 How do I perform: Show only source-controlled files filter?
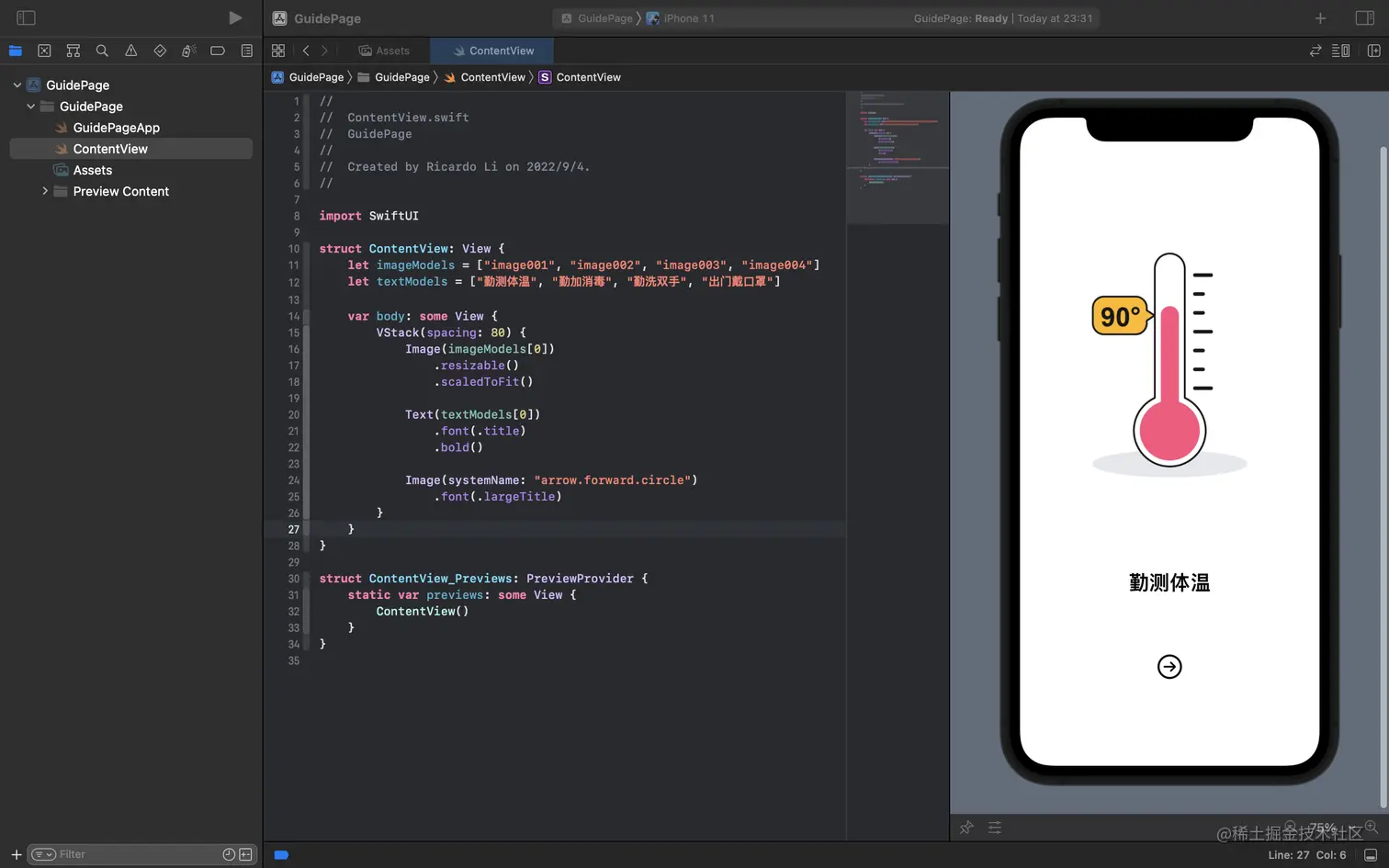[245, 854]
